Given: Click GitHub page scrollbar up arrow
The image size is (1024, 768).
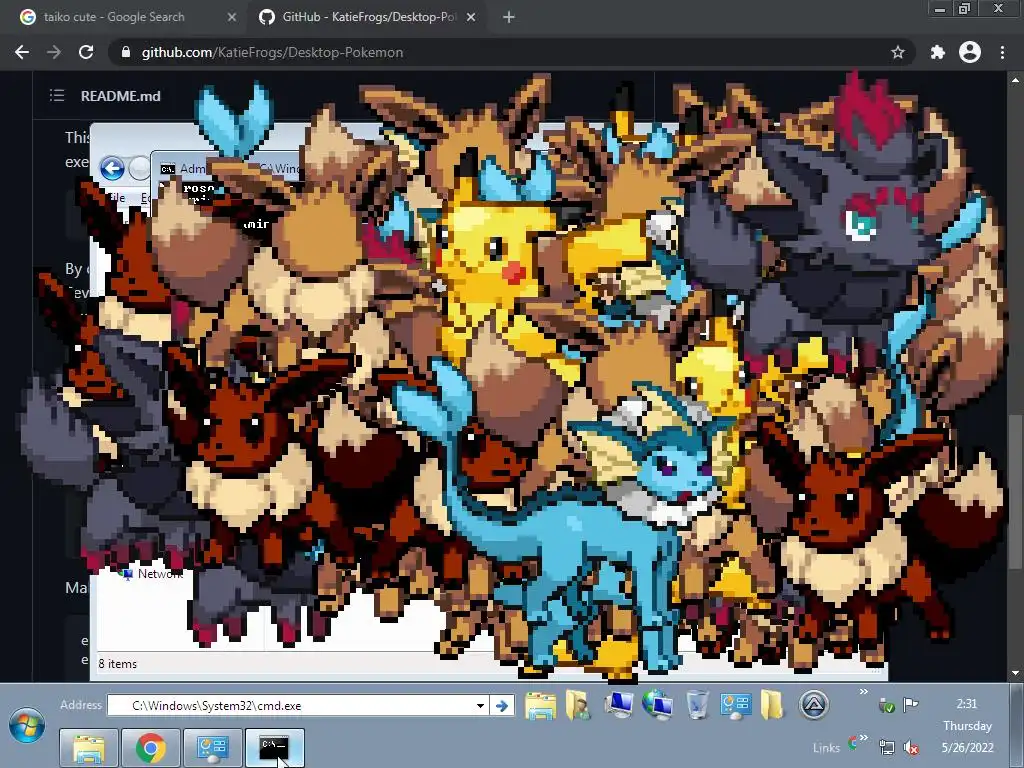Looking at the screenshot, I should point(1016,80).
